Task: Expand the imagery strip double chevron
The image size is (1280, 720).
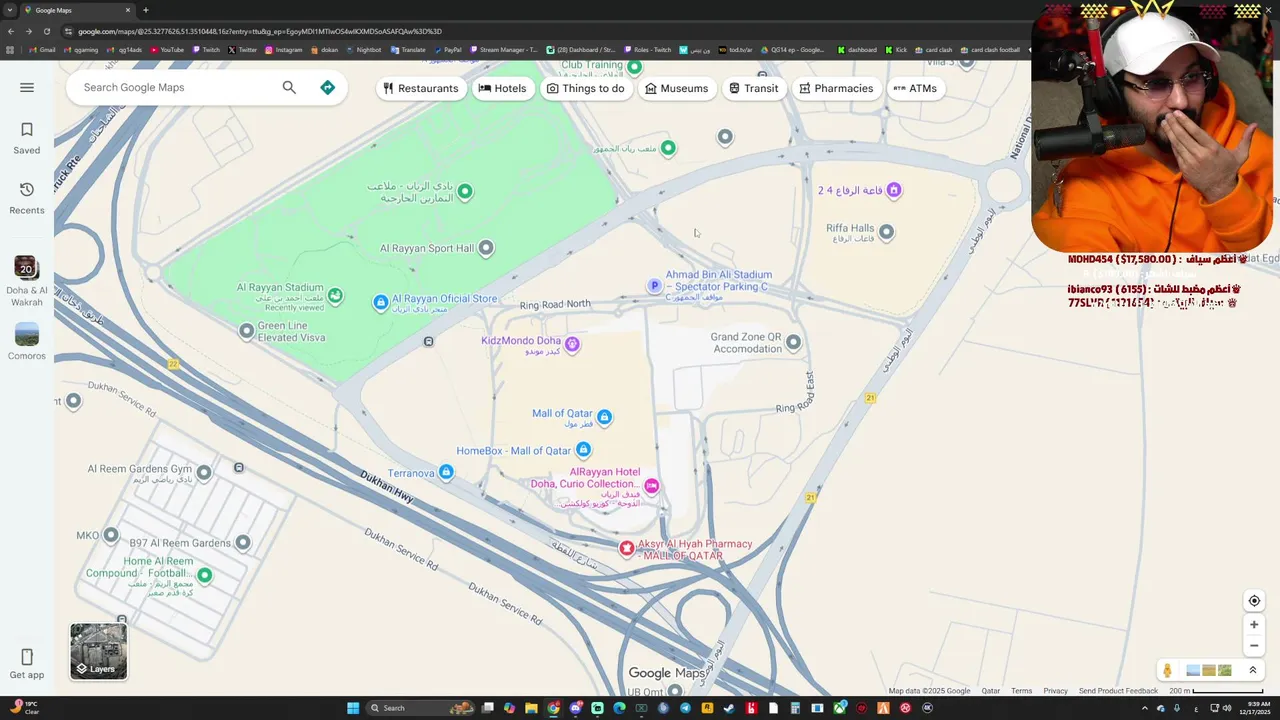Action: pos(1252,670)
